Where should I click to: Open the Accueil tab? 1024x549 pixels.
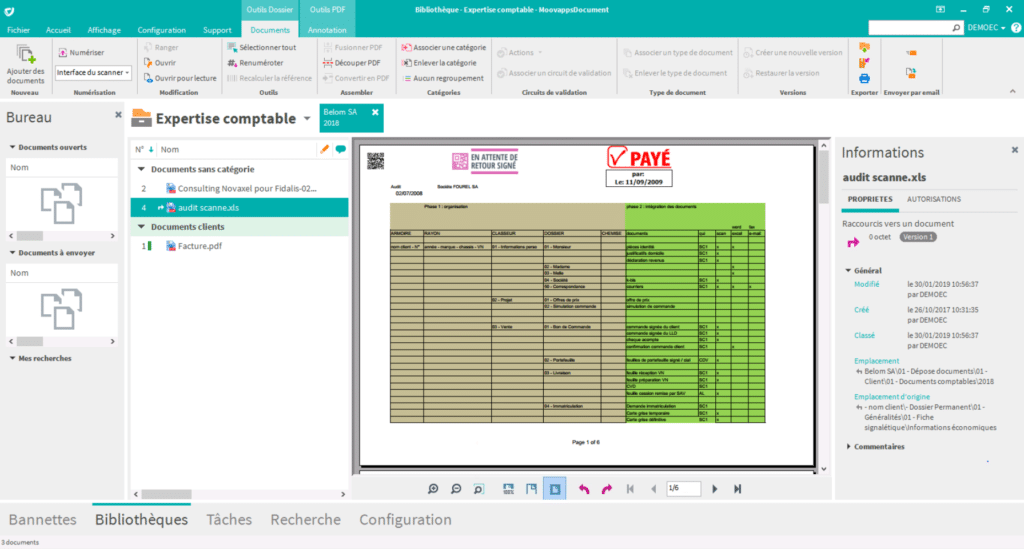(x=58, y=30)
